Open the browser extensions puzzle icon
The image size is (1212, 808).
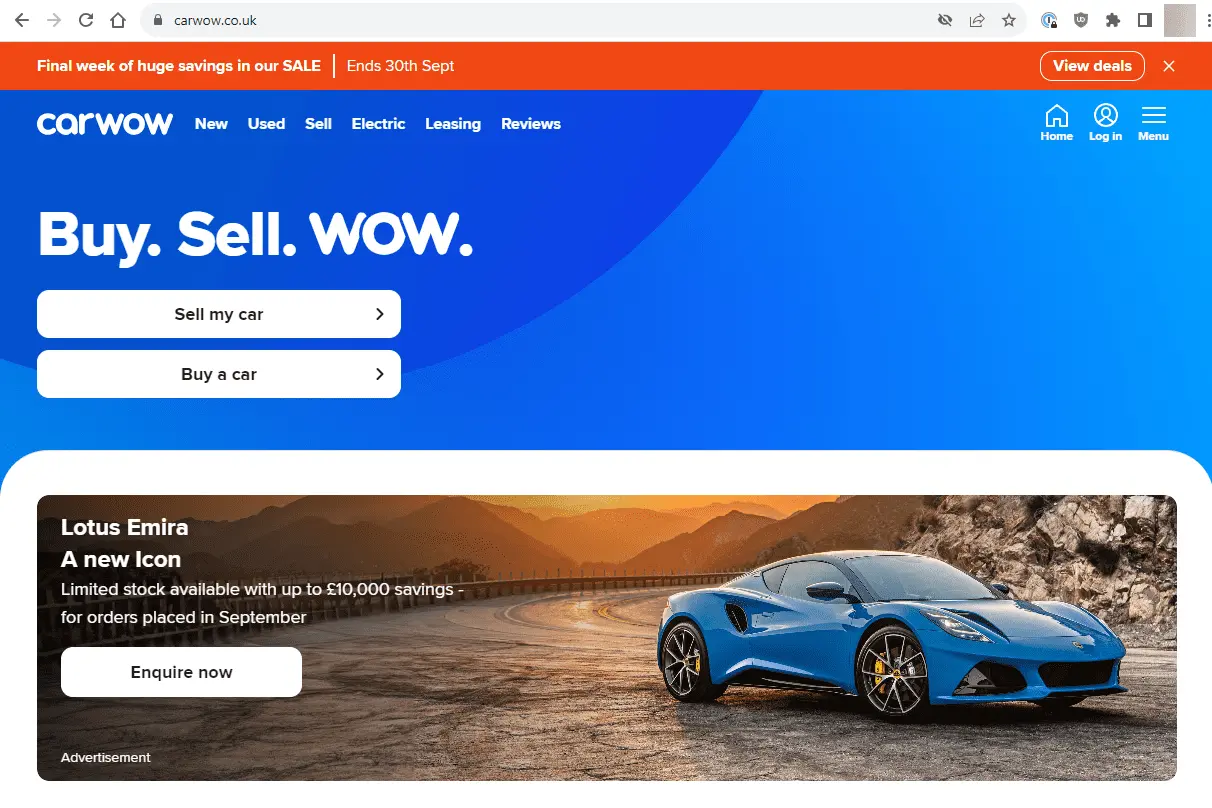pyautogui.click(x=1113, y=20)
